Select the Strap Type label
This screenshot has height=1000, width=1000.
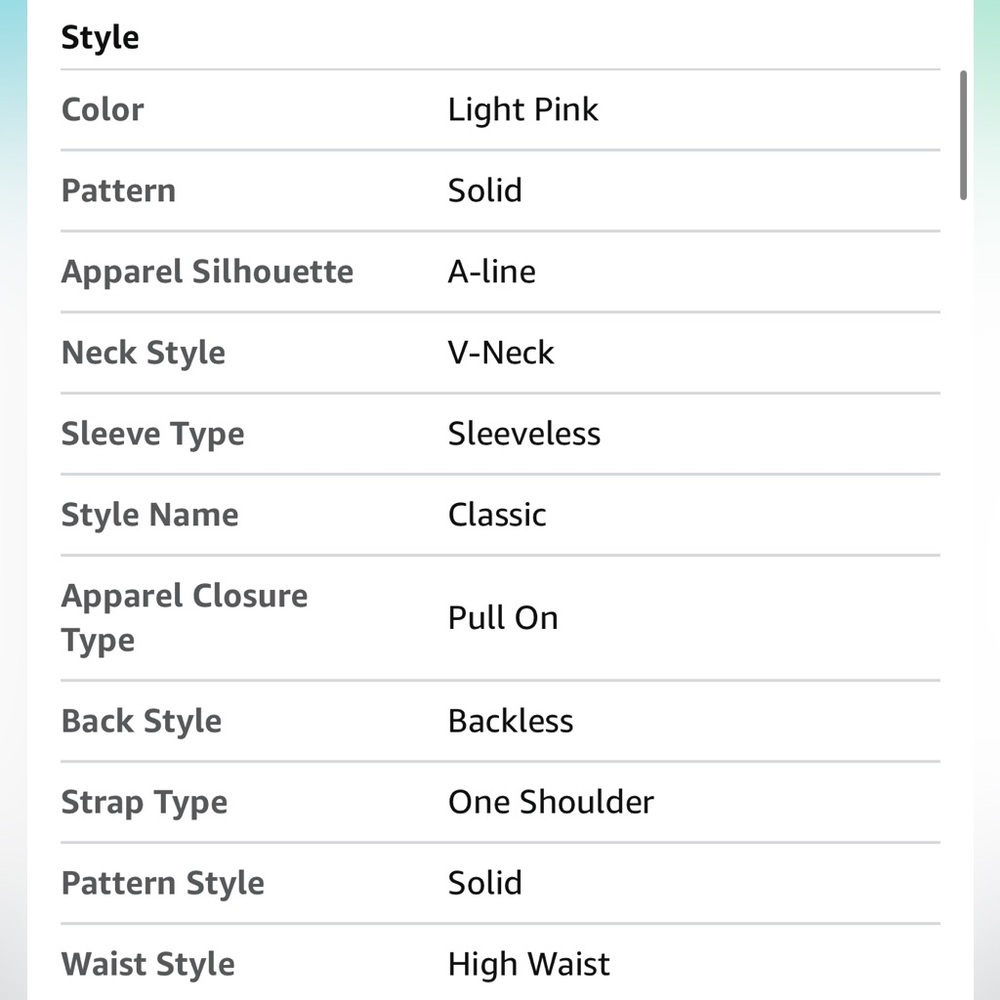145,803
